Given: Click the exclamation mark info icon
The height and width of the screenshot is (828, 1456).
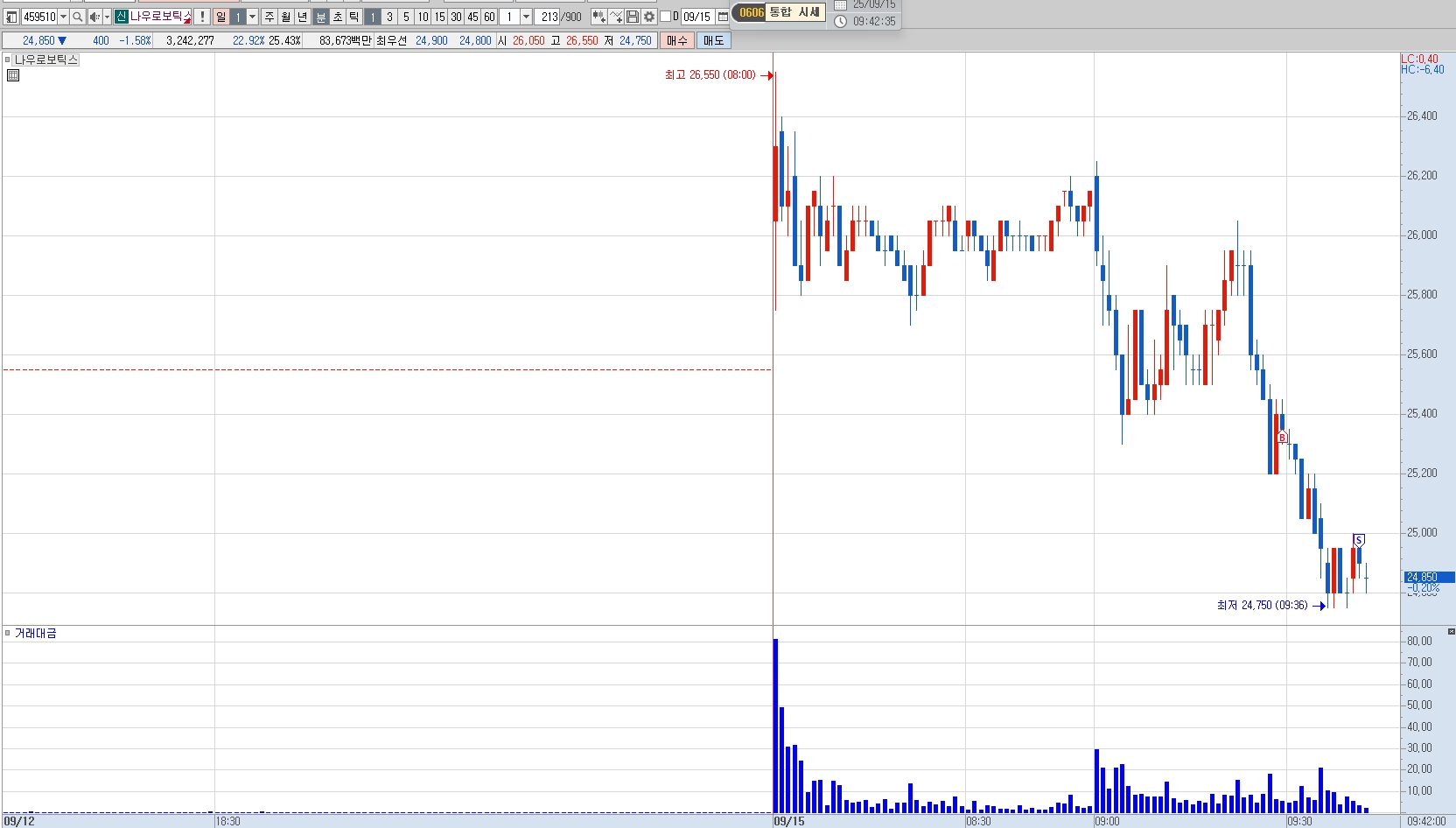Looking at the screenshot, I should click(x=202, y=17).
